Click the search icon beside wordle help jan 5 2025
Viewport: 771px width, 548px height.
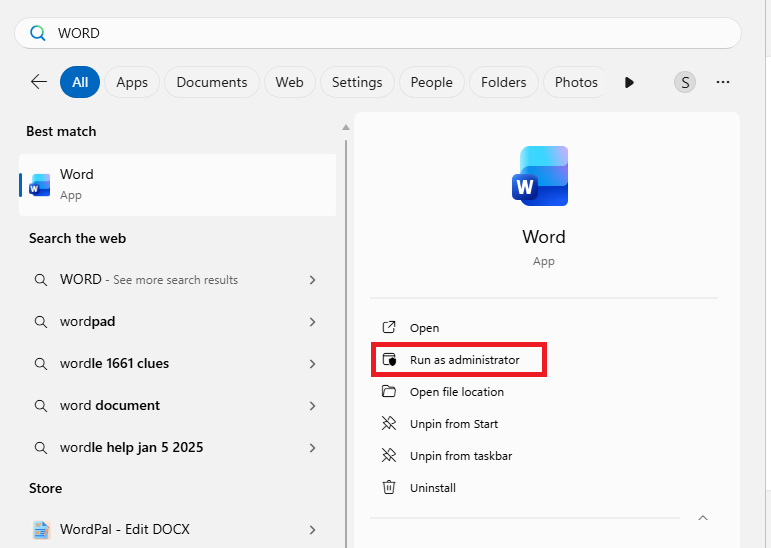pos(41,448)
